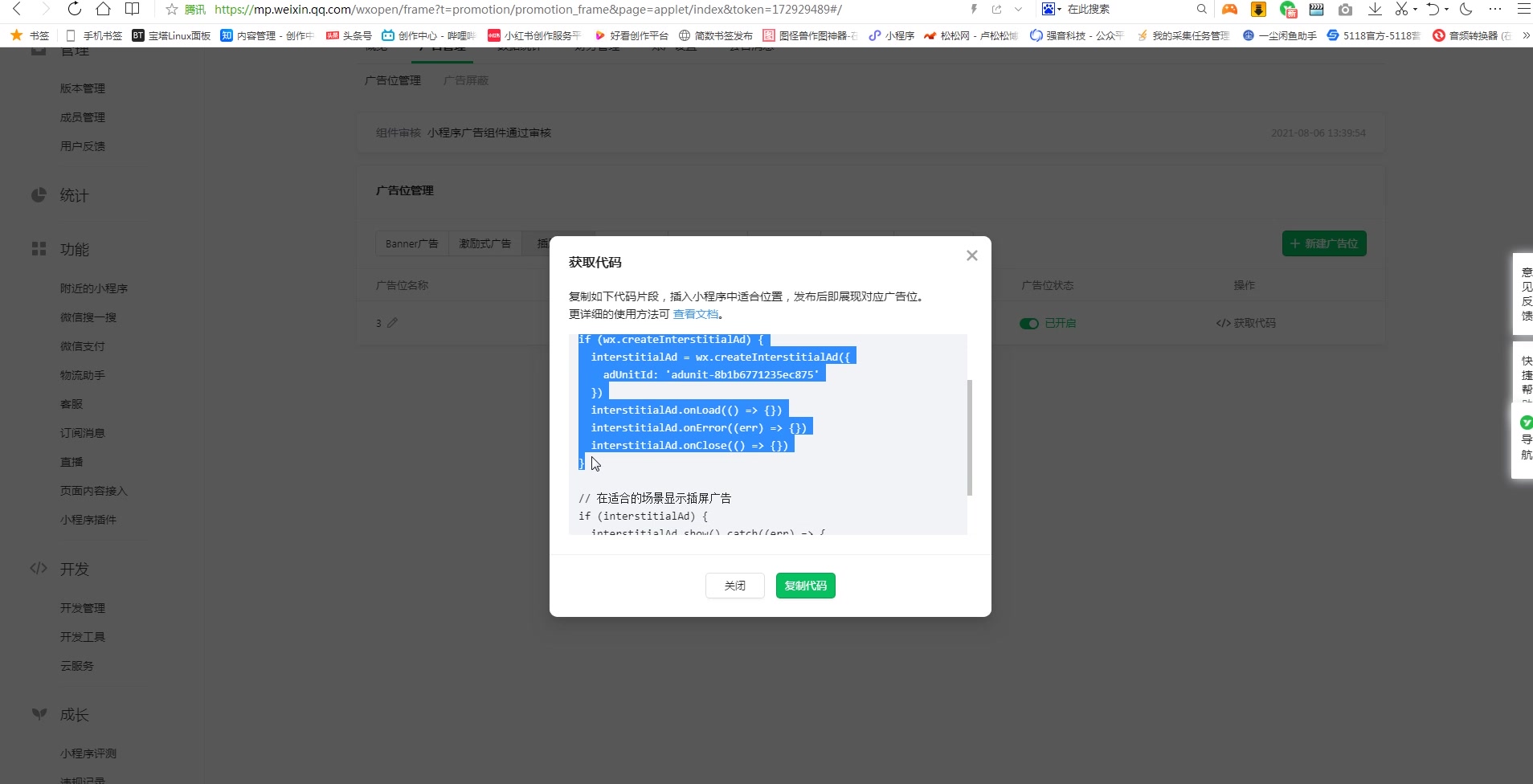Click the code box vertical scrollbar
Screen dimensions: 1533x784
(x=970, y=437)
